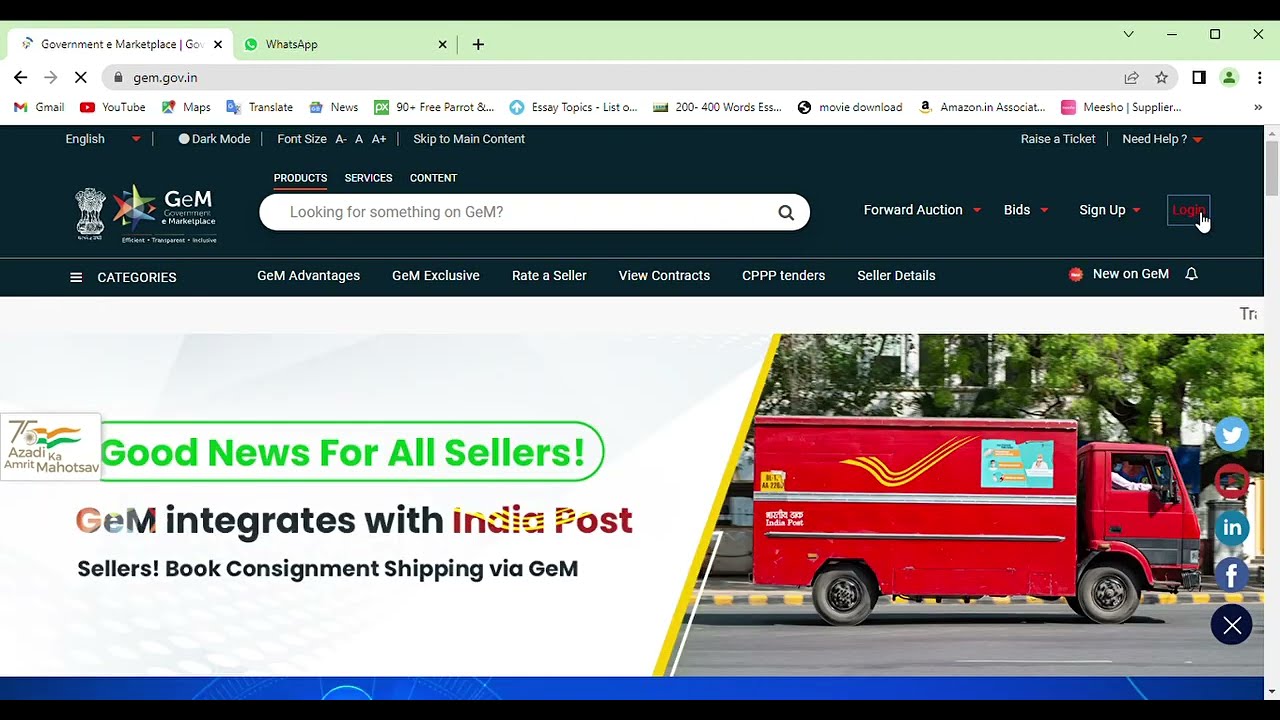Close the WhatsApp tab

coord(443,44)
